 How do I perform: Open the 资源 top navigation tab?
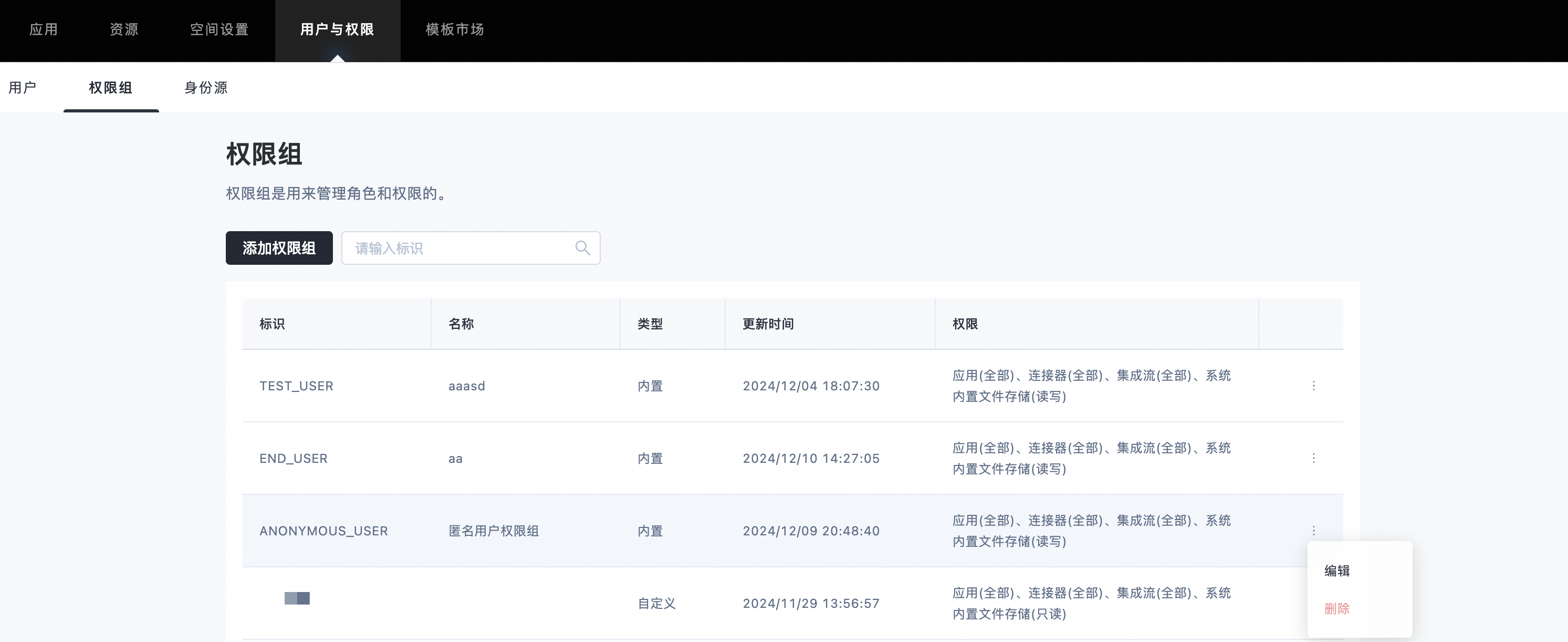click(124, 29)
